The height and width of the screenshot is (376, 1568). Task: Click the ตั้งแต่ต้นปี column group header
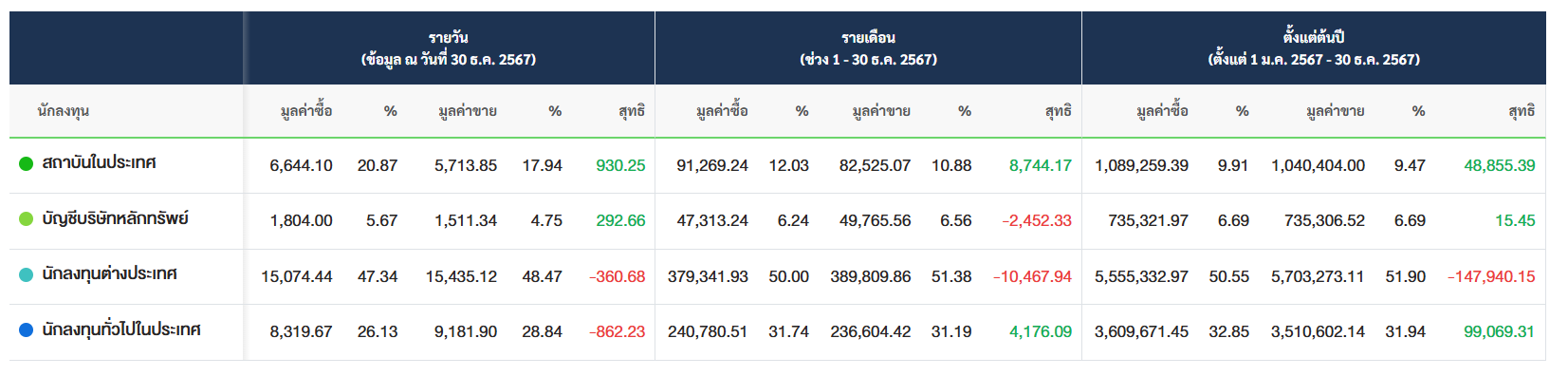(x=1314, y=48)
